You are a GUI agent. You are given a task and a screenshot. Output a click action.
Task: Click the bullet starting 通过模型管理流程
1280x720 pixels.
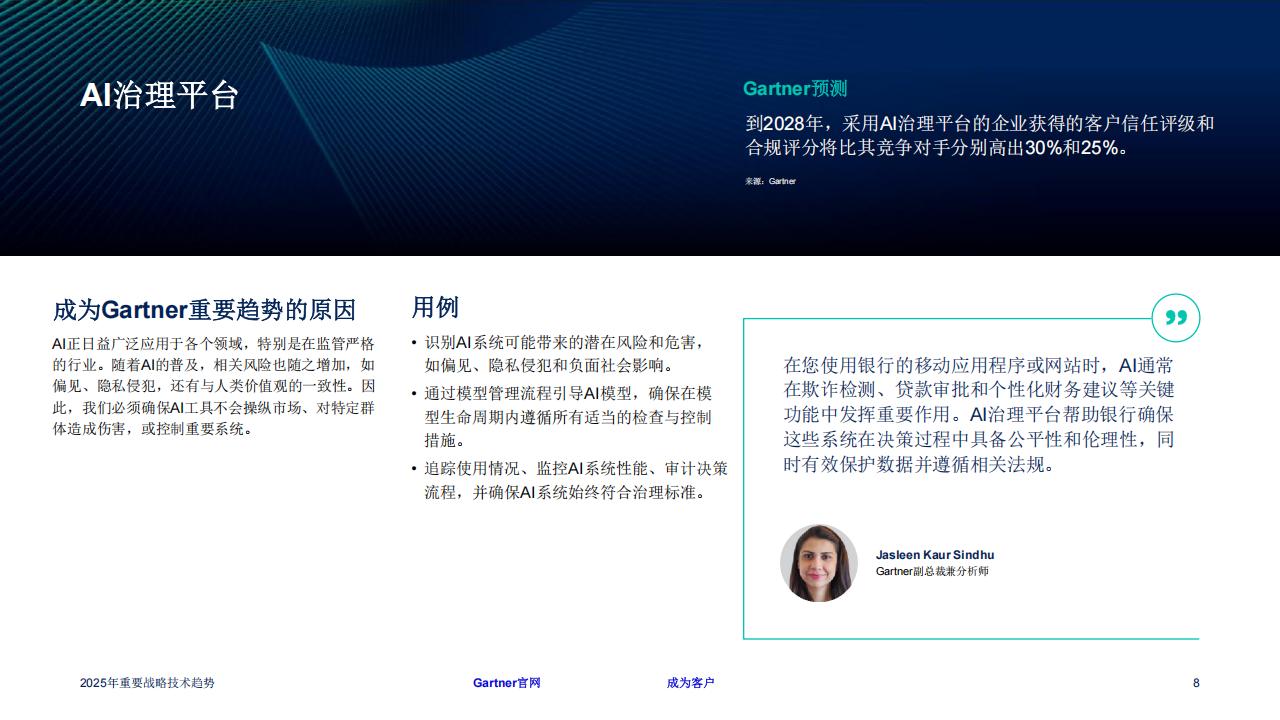coord(562,417)
